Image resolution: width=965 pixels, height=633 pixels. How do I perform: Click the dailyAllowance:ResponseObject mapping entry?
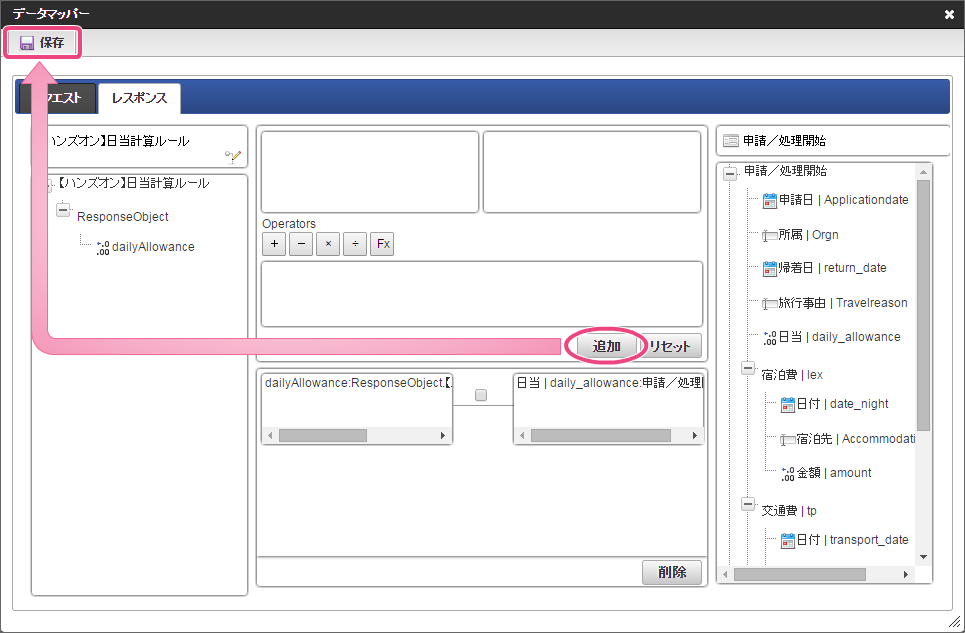(358, 383)
